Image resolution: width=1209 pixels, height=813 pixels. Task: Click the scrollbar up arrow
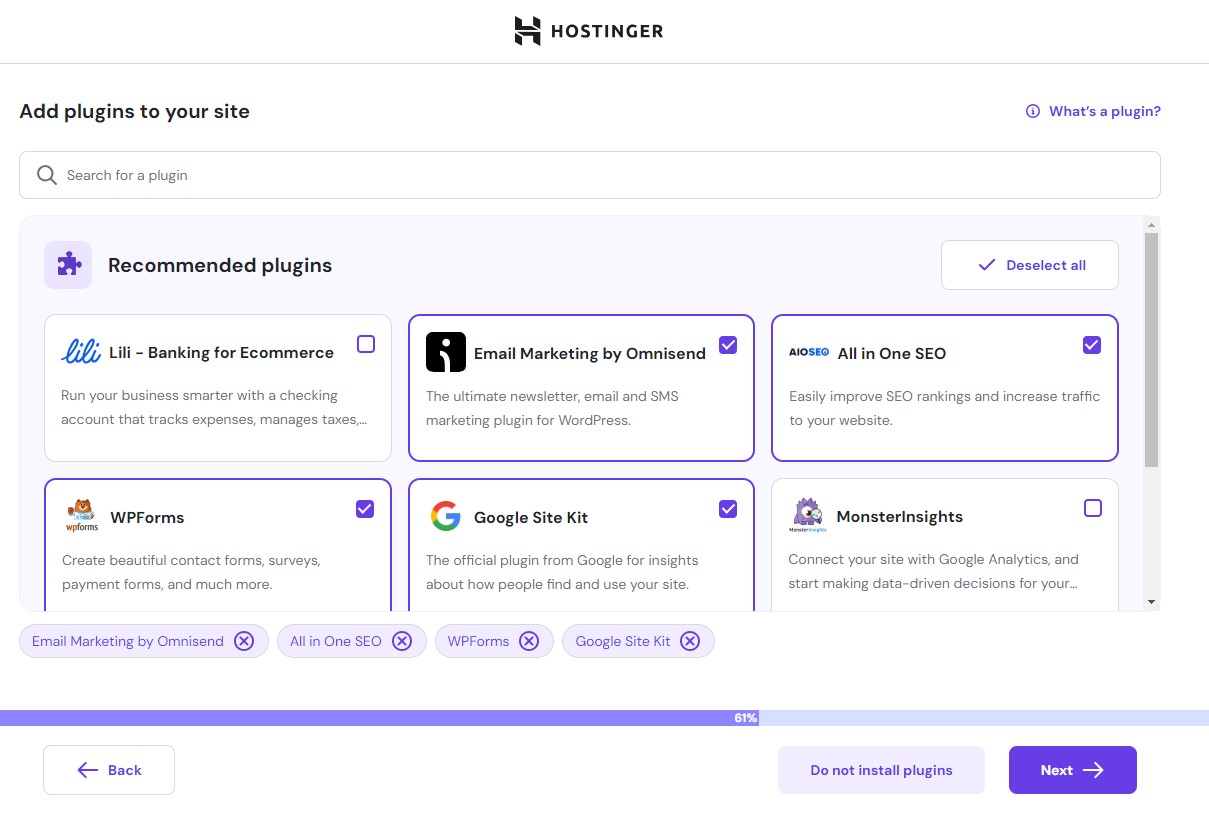click(x=1152, y=224)
